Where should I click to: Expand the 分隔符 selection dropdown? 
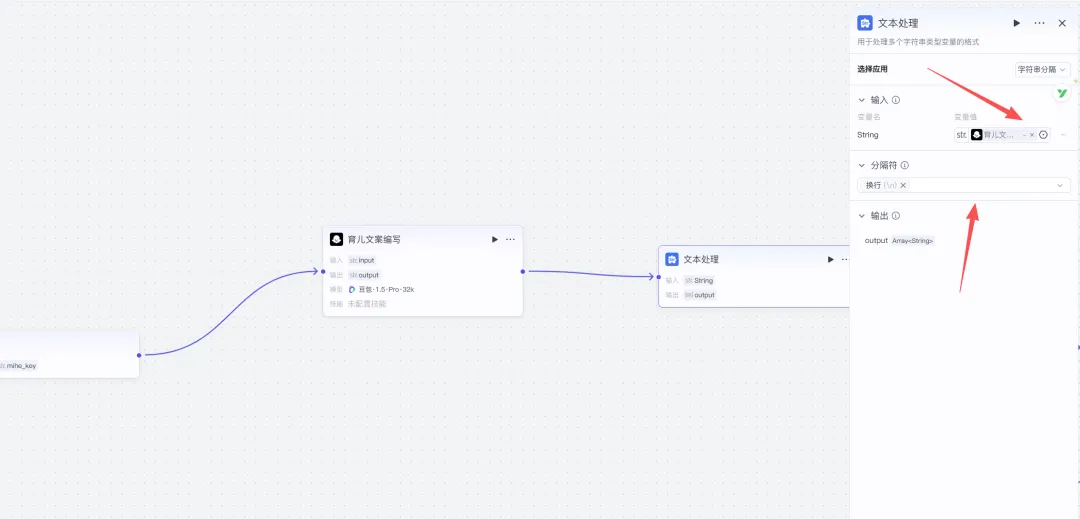(1060, 185)
